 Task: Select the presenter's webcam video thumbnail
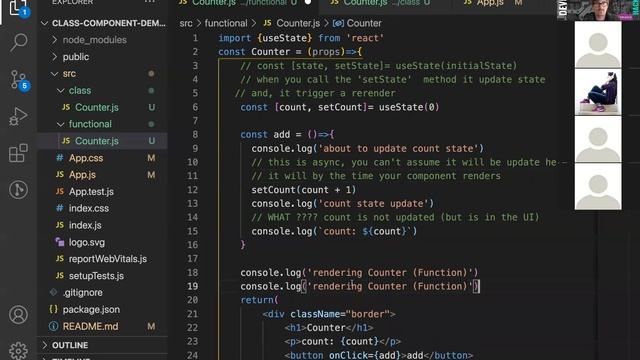pos(599,10)
